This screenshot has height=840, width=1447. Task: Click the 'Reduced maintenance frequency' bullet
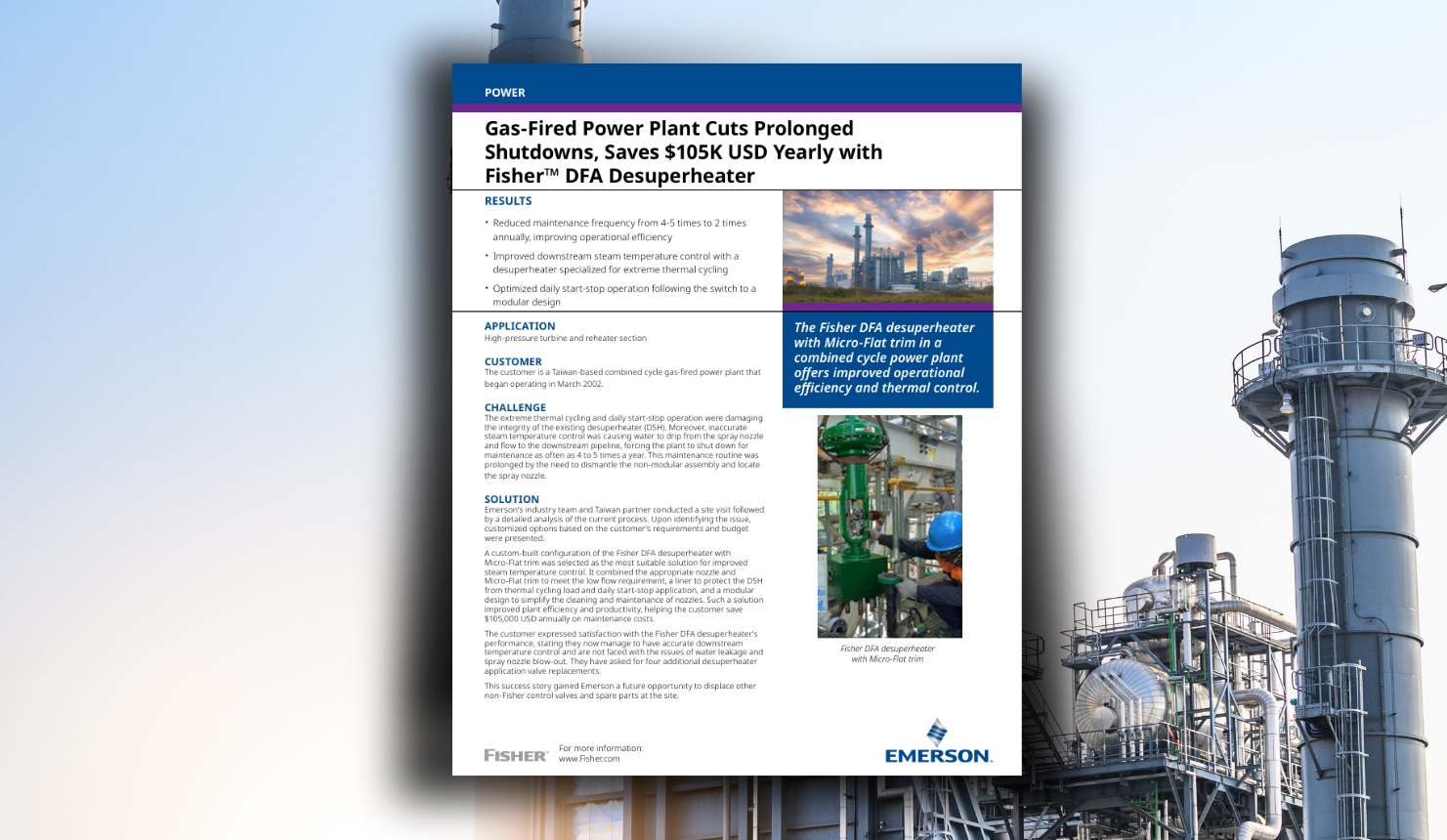[619, 230]
